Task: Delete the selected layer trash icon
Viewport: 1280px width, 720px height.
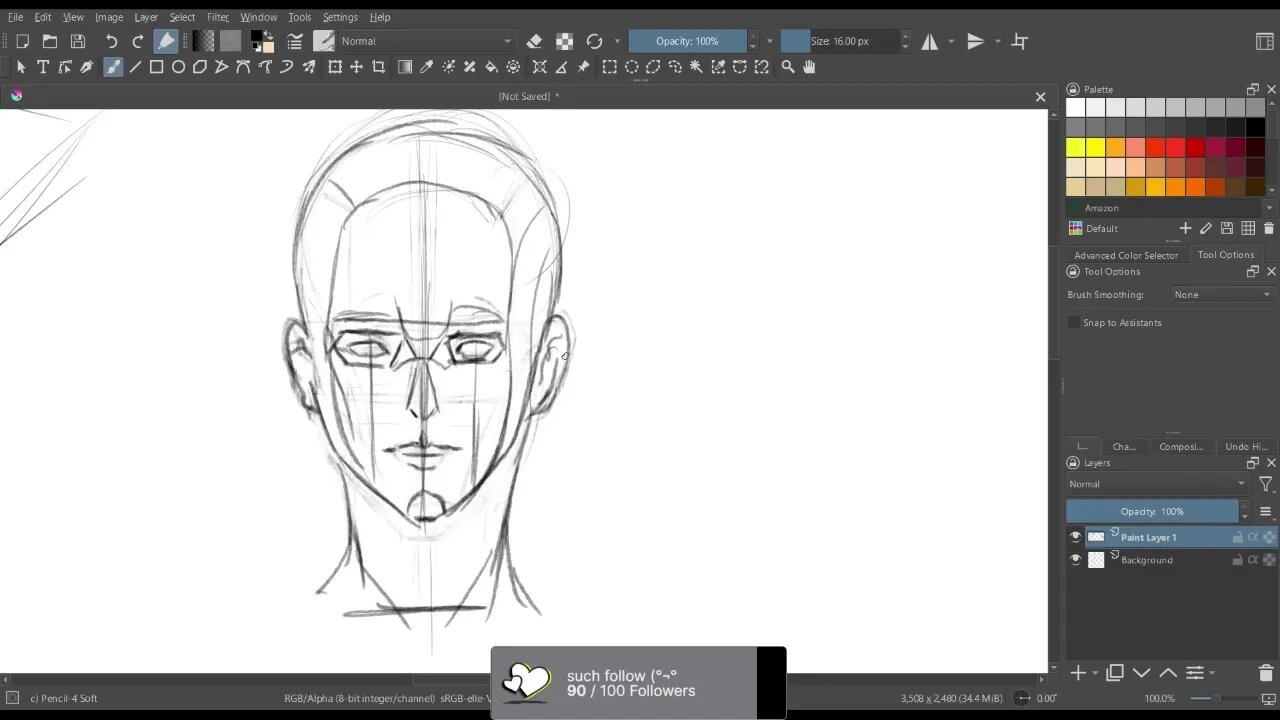Action: [x=1266, y=673]
